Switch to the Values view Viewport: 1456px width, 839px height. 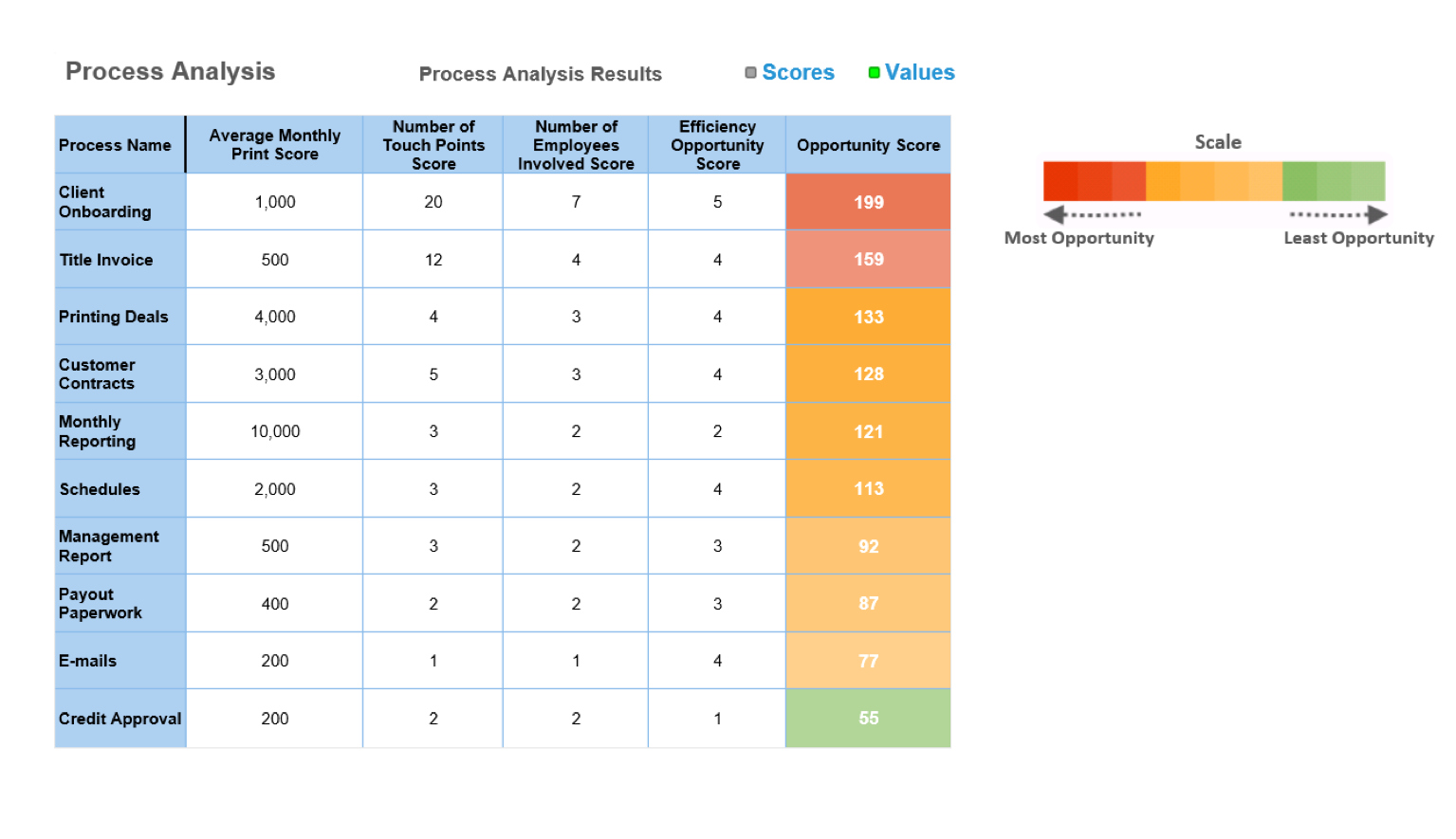tap(919, 73)
